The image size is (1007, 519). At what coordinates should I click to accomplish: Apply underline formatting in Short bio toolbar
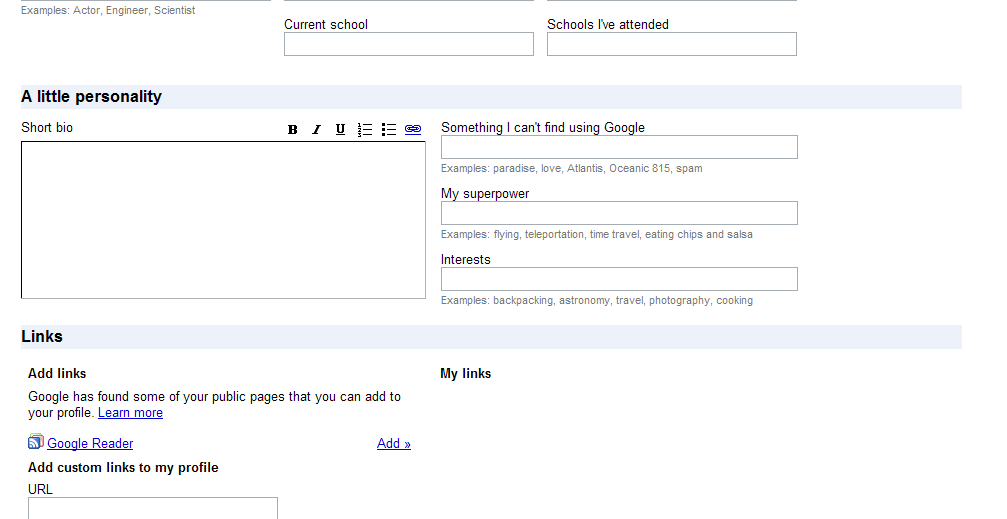[x=340, y=130]
